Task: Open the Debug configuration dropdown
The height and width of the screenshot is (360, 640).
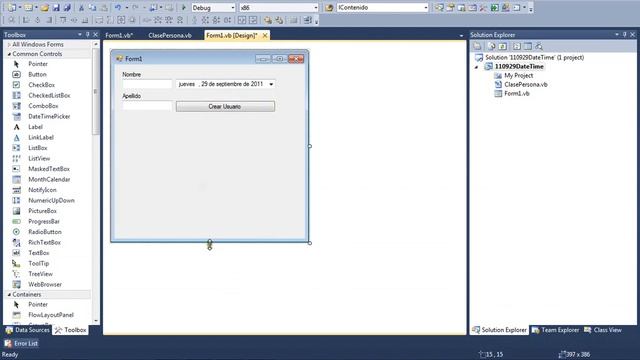Action: 233,8
